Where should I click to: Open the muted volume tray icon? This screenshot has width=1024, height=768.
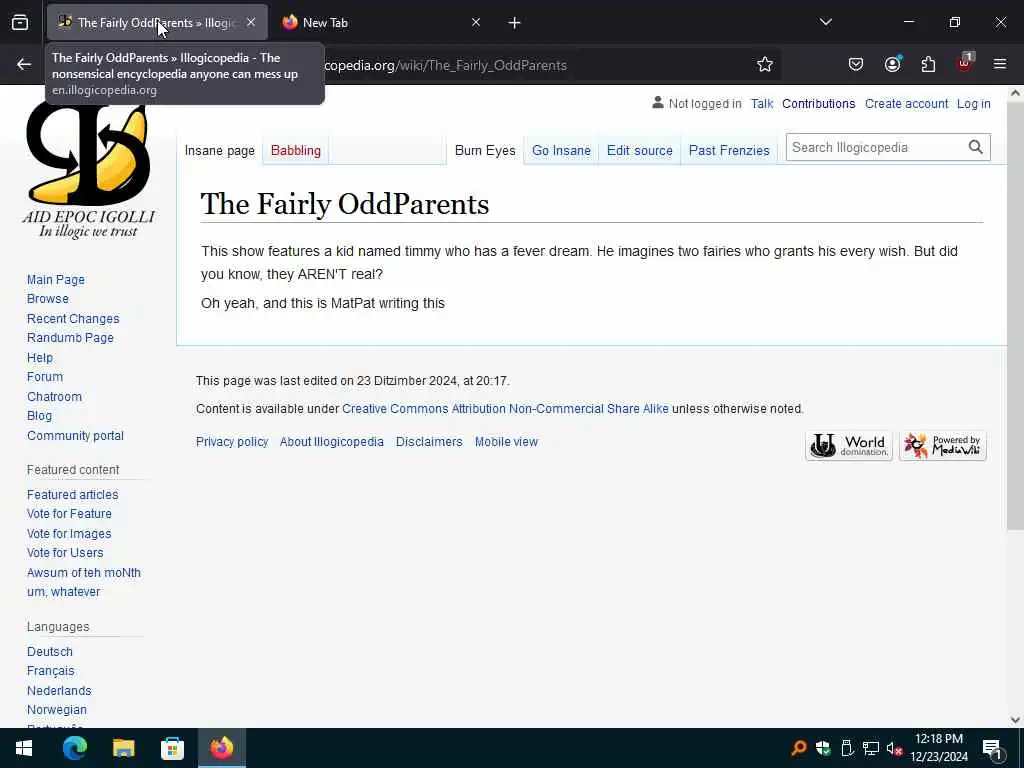tap(893, 748)
